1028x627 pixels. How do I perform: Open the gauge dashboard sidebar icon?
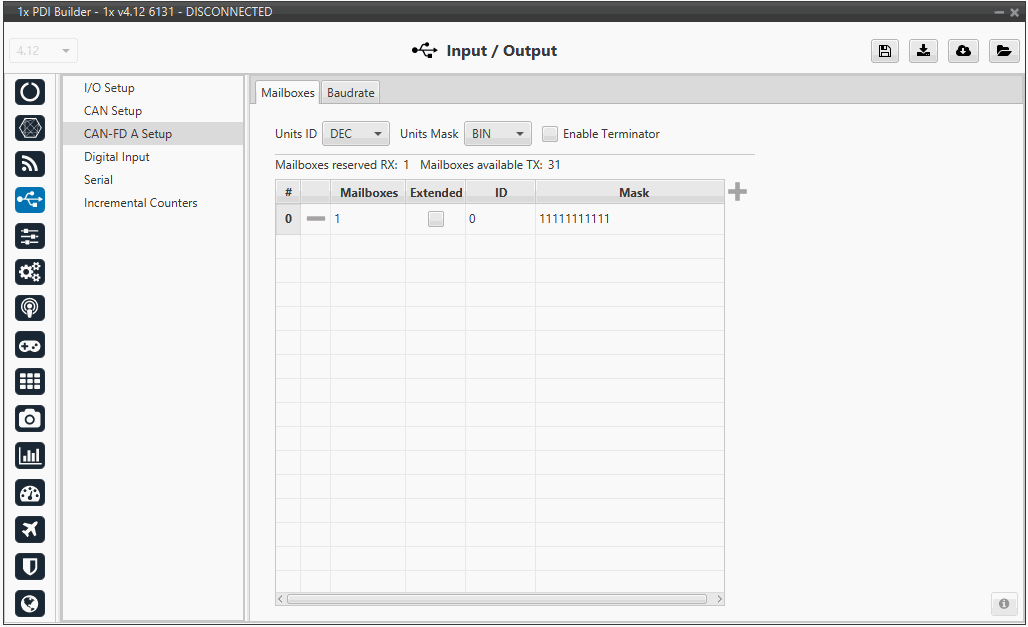coord(30,493)
